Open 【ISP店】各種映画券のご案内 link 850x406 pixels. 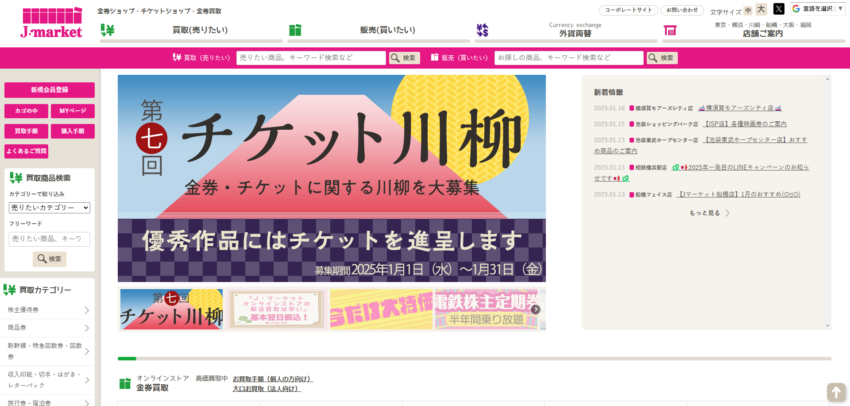744,124
